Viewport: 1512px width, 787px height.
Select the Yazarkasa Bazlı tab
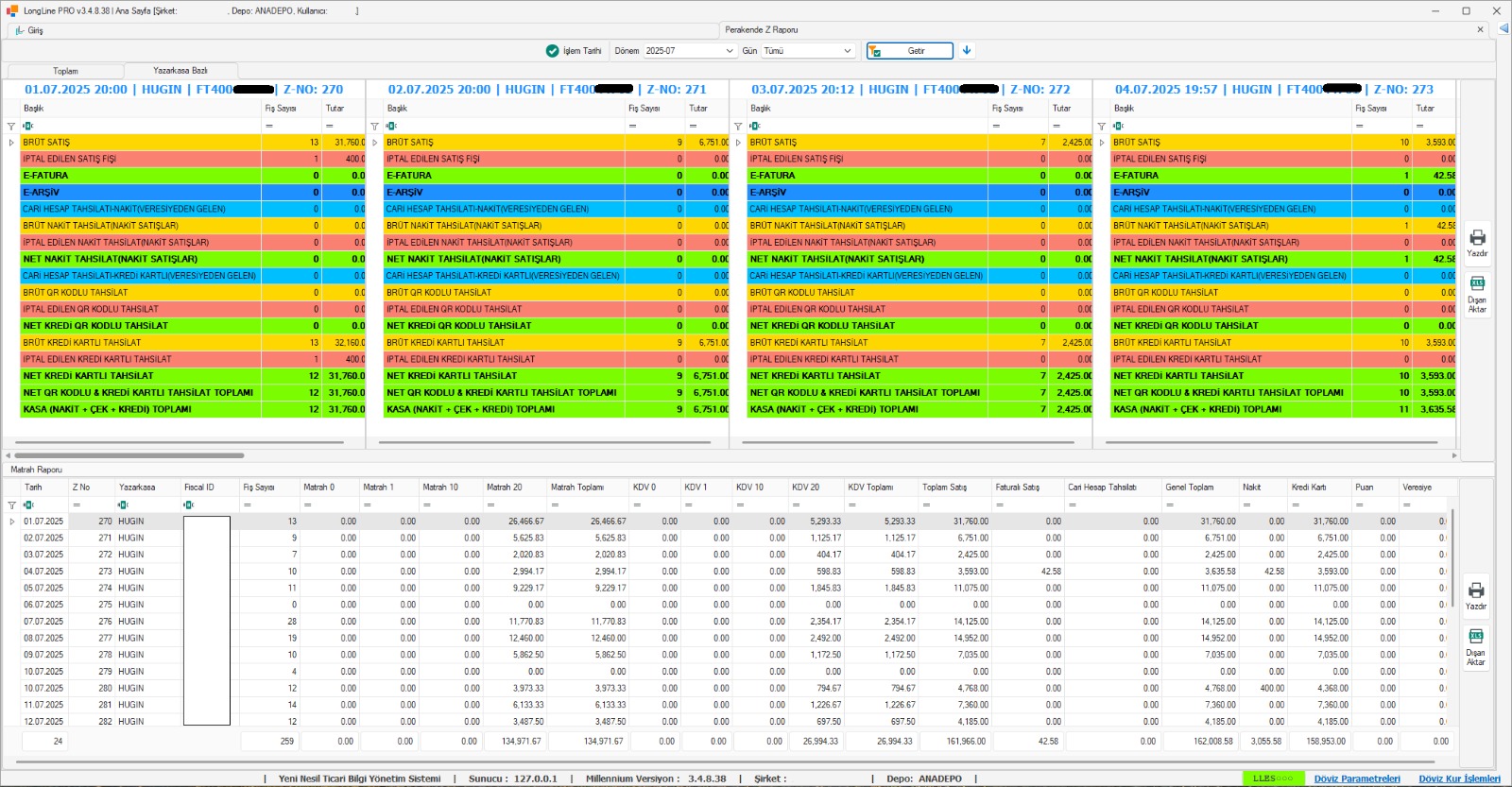coord(180,71)
